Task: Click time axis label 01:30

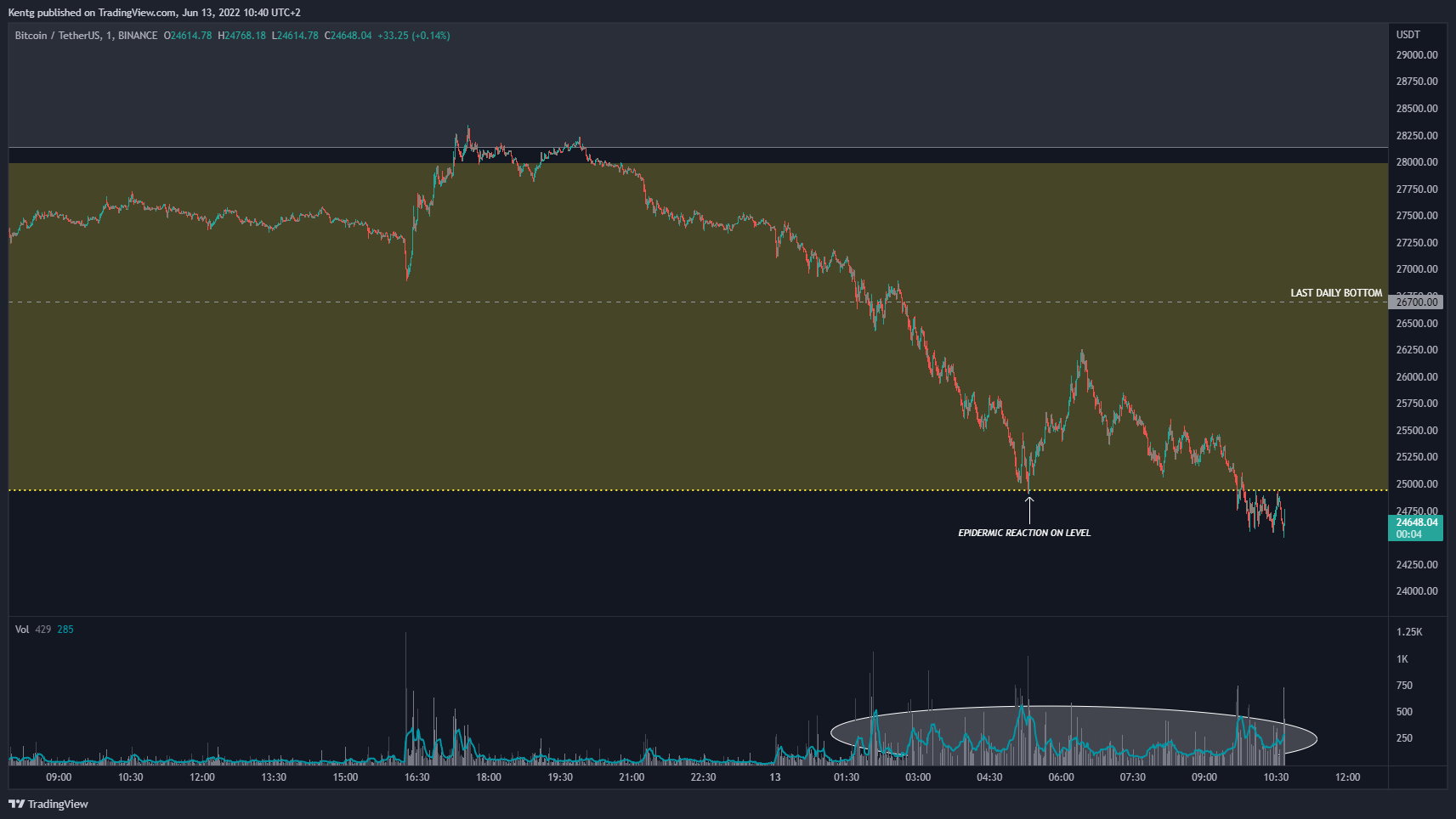Action: (847, 777)
